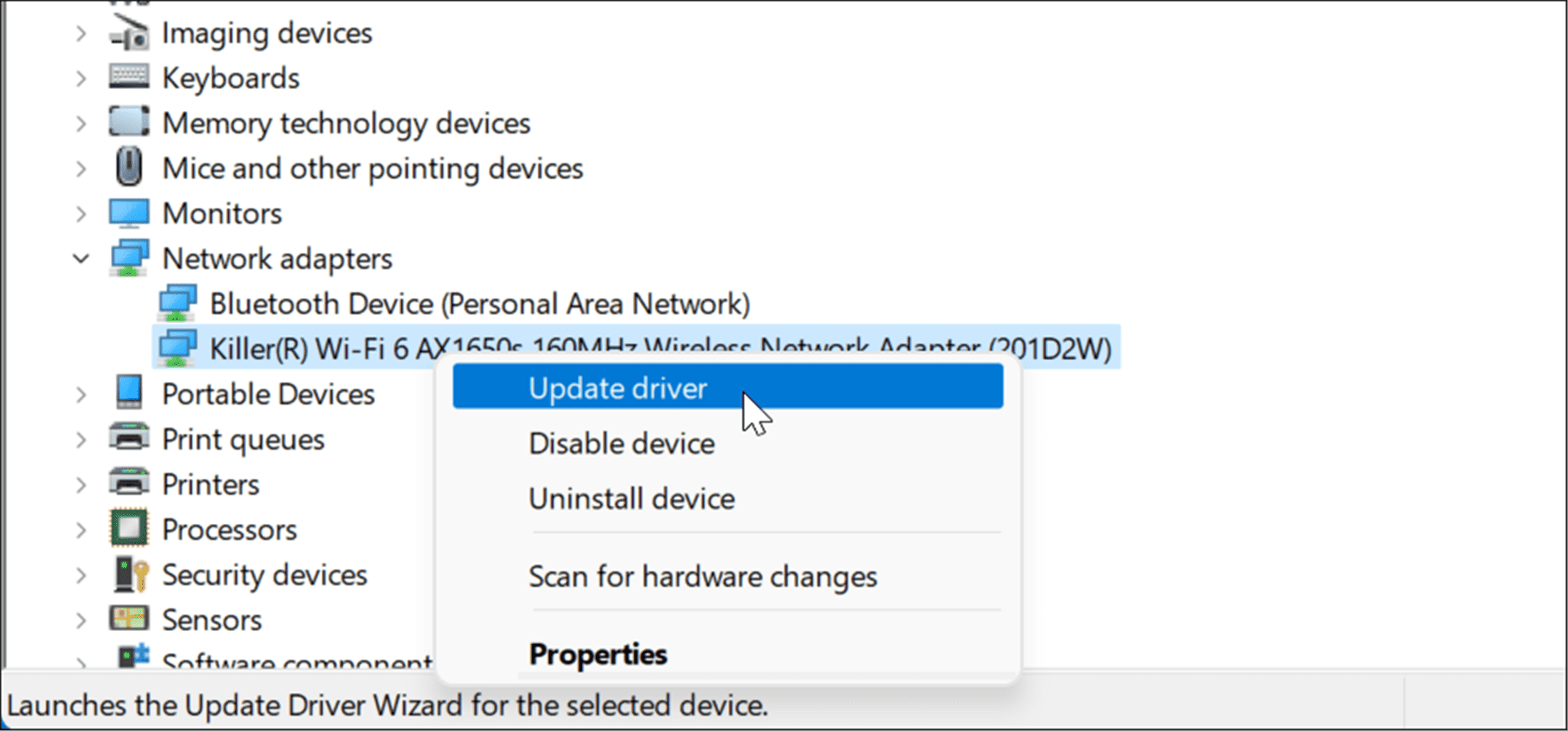This screenshot has height=731, width=1568.
Task: Open Properties from the context menu
Action: (598, 654)
